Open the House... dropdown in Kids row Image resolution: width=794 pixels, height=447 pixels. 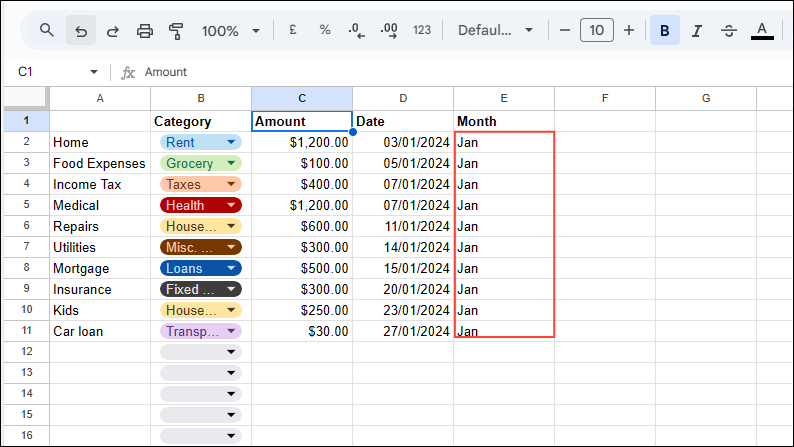pos(231,310)
